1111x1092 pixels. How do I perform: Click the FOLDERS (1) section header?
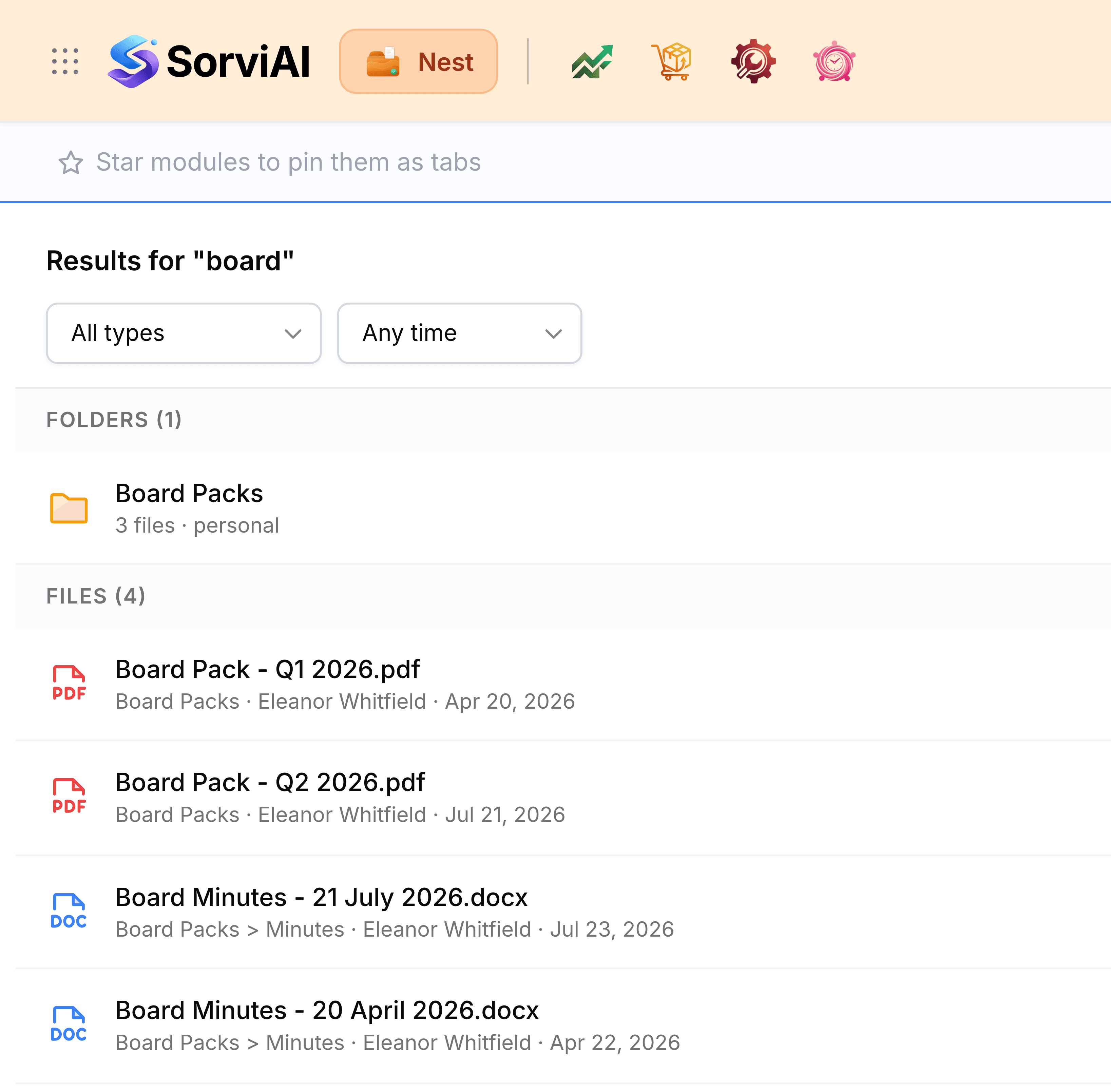coord(114,420)
